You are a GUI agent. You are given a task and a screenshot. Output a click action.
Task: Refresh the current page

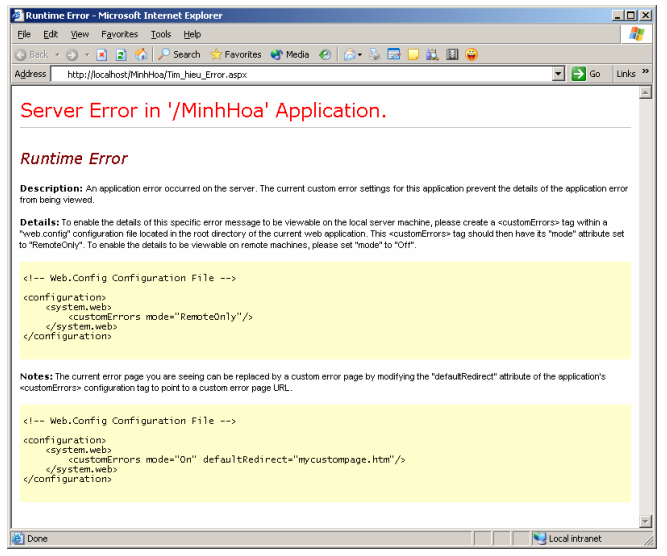pos(121,54)
